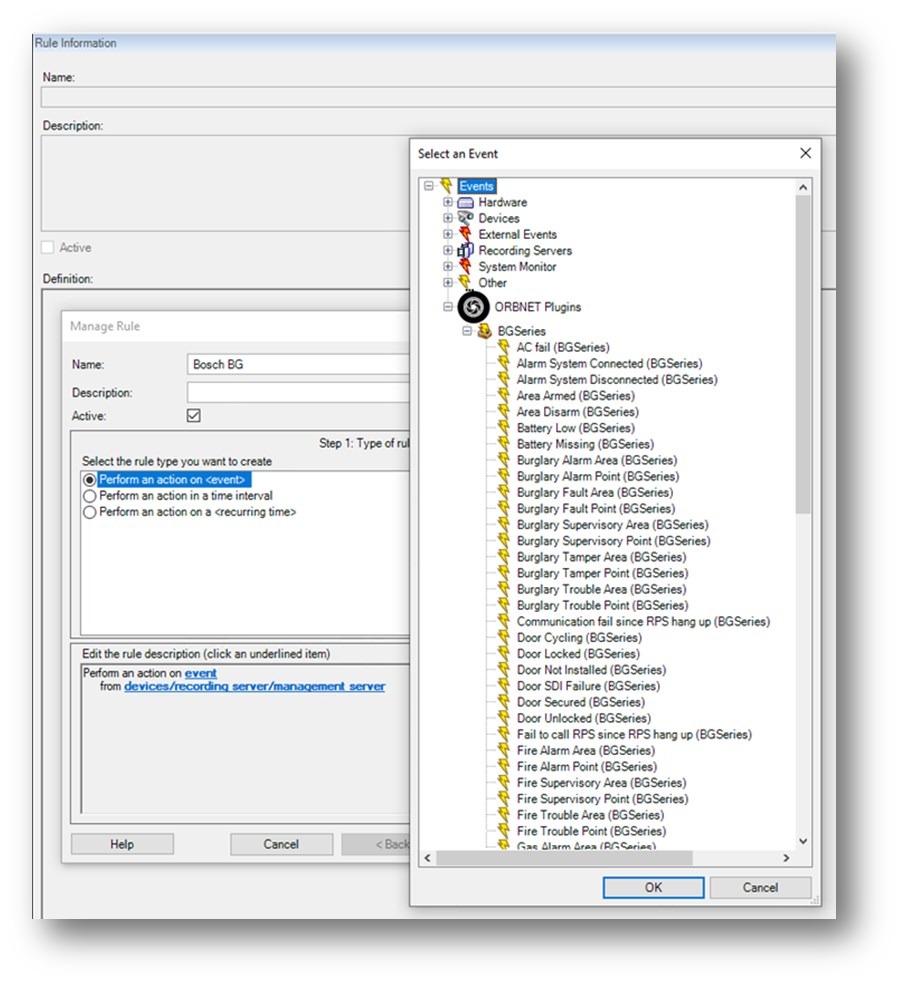Open 'devices/recording server/management server' link
This screenshot has width=901, height=984.
click(x=255, y=686)
